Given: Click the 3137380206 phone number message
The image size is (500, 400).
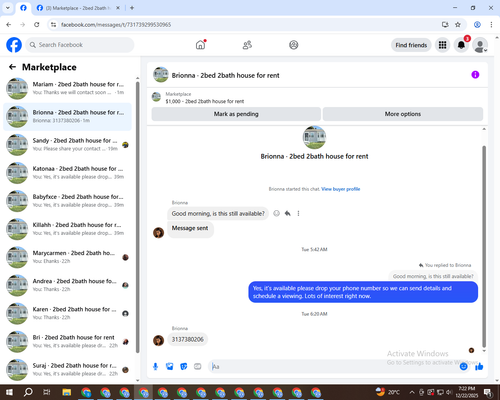Looking at the screenshot, I should point(188,339).
